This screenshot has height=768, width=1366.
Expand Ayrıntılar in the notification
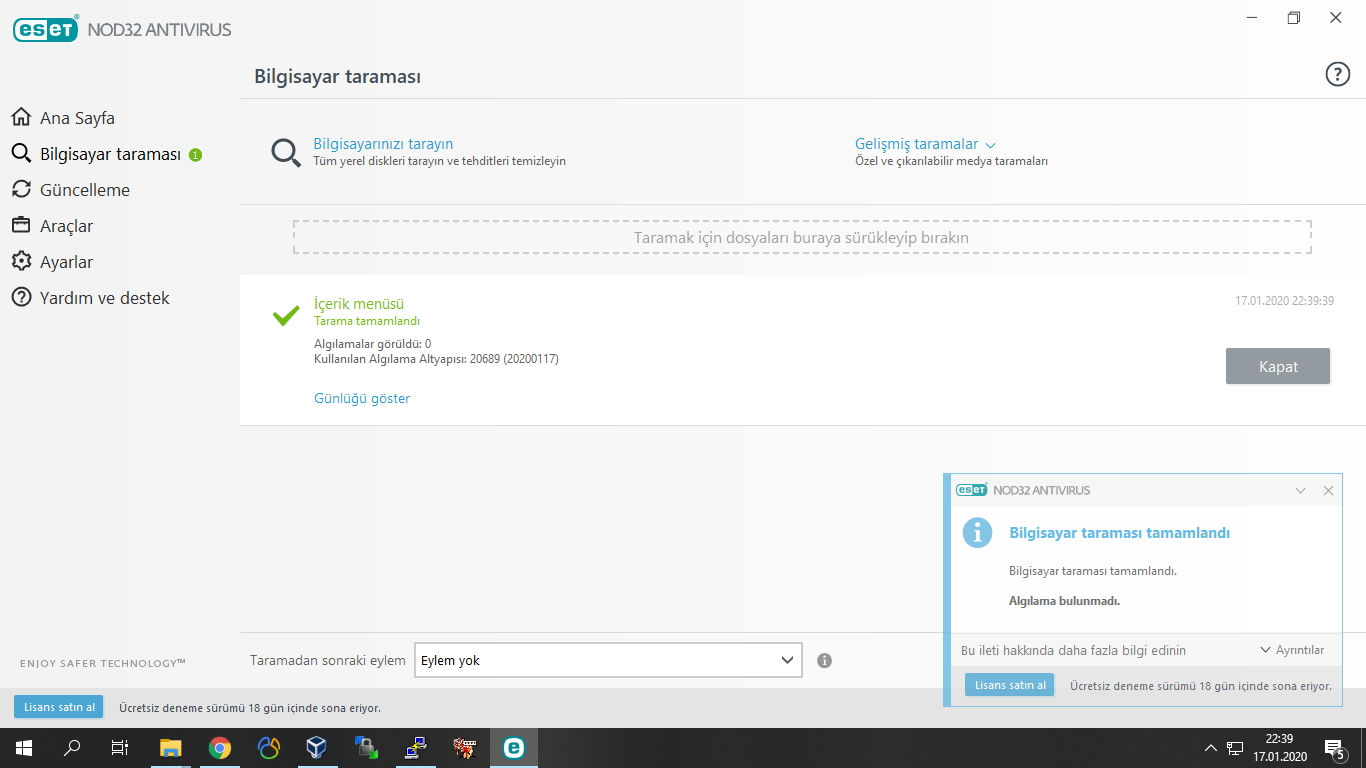(x=1292, y=650)
